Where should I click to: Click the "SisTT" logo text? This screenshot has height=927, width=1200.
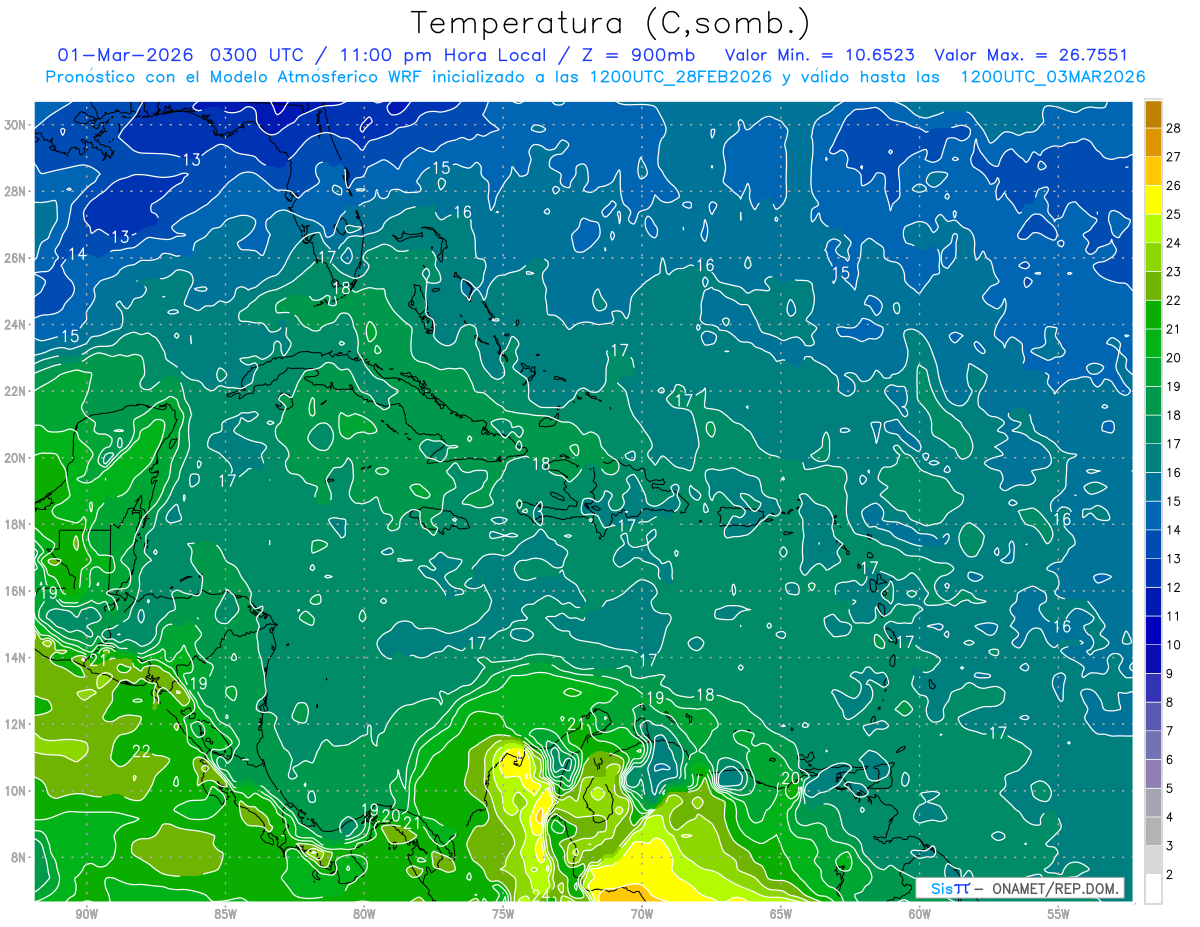950,889
